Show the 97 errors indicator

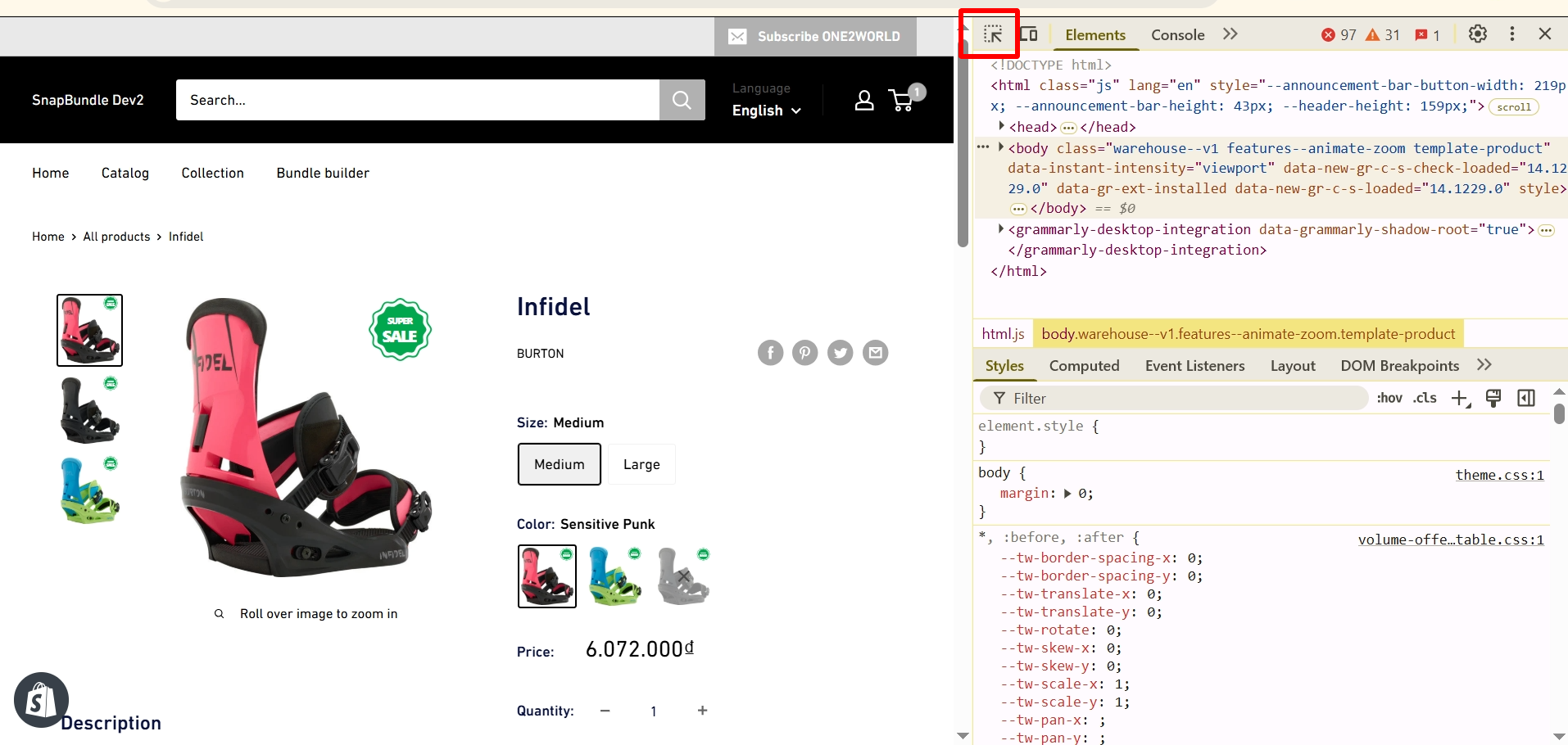tap(1339, 35)
